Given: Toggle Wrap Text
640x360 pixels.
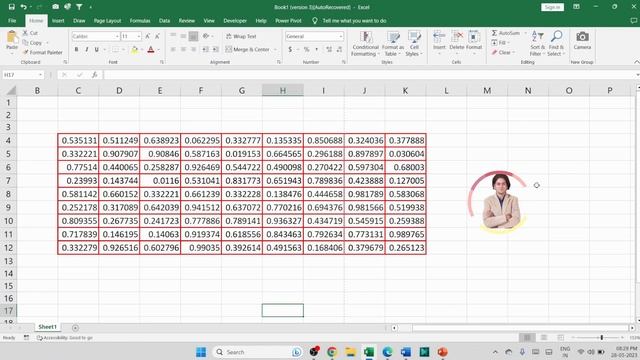Looking at the screenshot, I should (241, 36).
